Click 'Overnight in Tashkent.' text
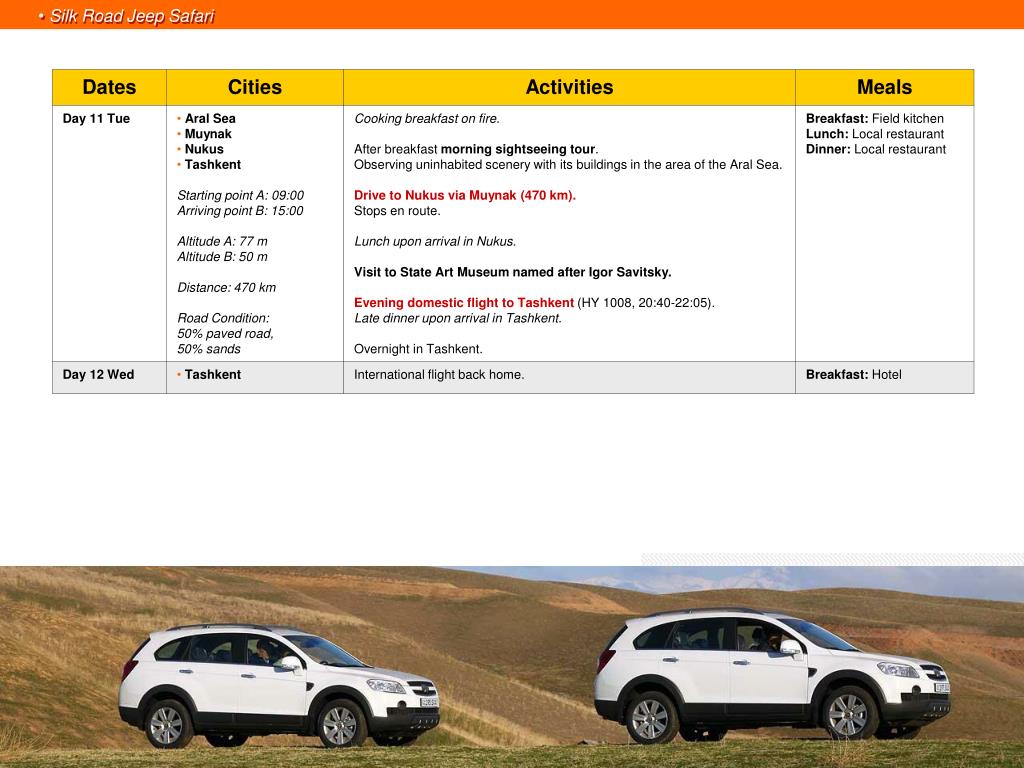 click(418, 349)
